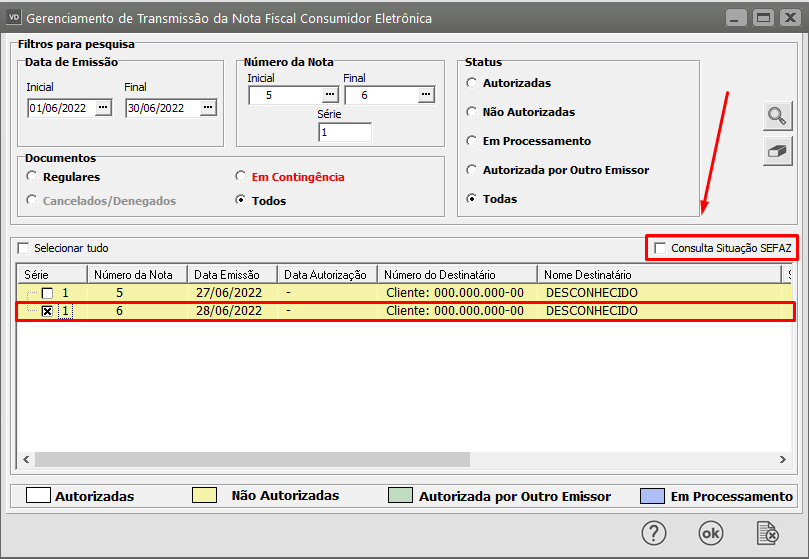Select the Autorizadas status radio button
The image size is (809, 559).
472,83
